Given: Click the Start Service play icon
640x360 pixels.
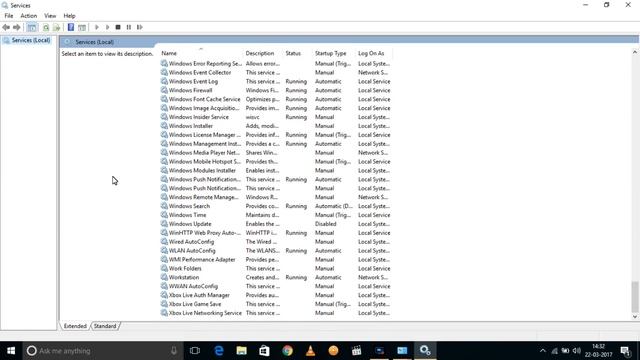Looking at the screenshot, I should (x=97, y=27).
